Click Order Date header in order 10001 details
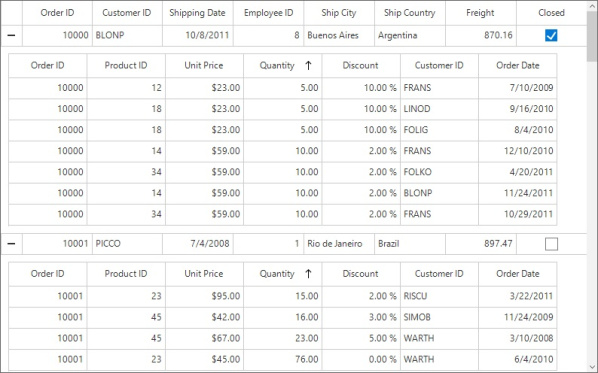 pos(518,274)
